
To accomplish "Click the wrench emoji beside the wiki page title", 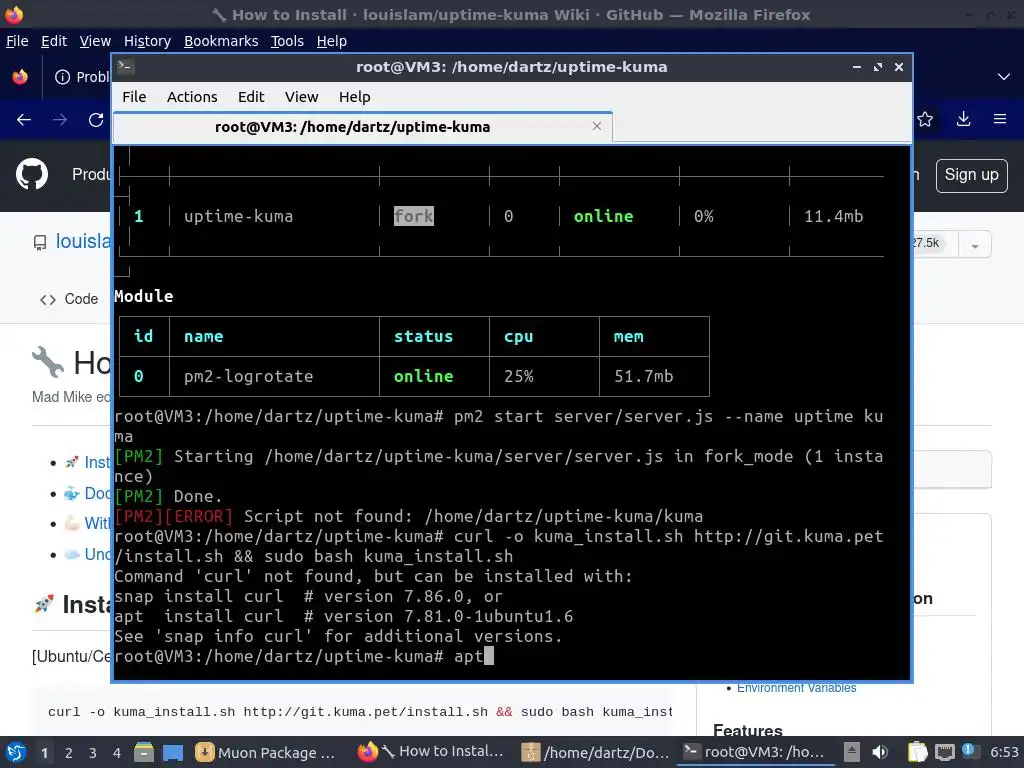I will pos(48,362).
